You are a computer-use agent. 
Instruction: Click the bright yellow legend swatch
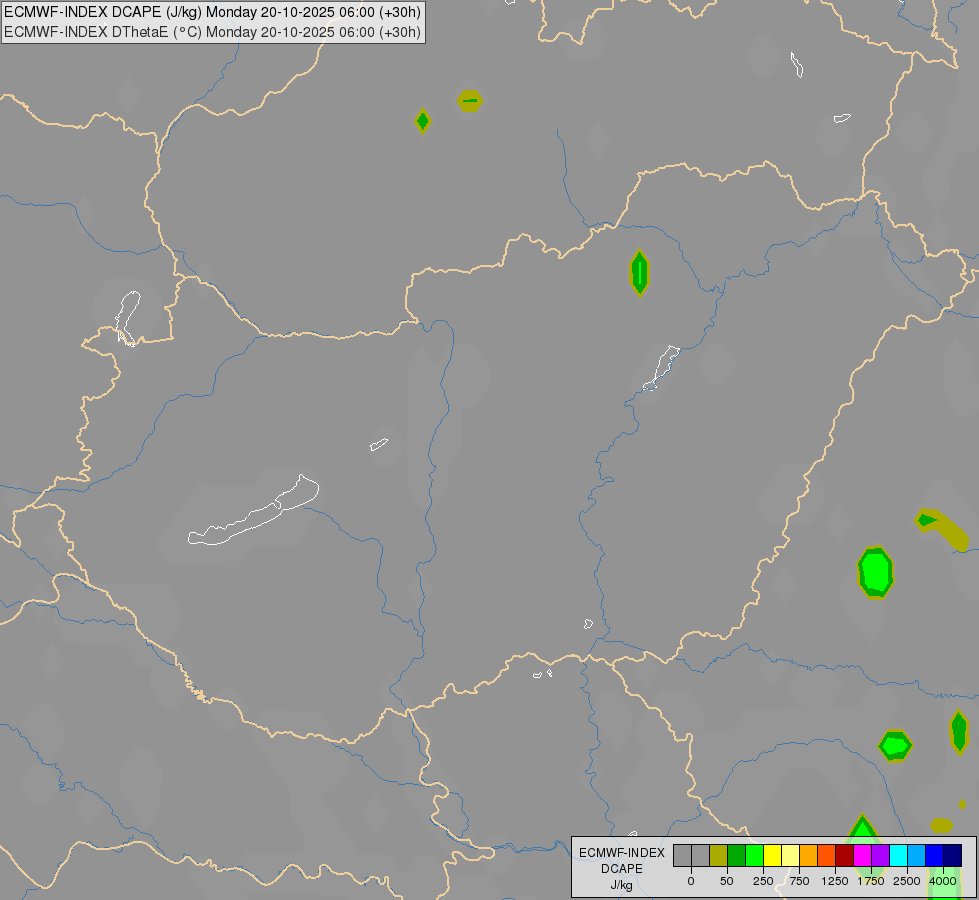[x=772, y=855]
